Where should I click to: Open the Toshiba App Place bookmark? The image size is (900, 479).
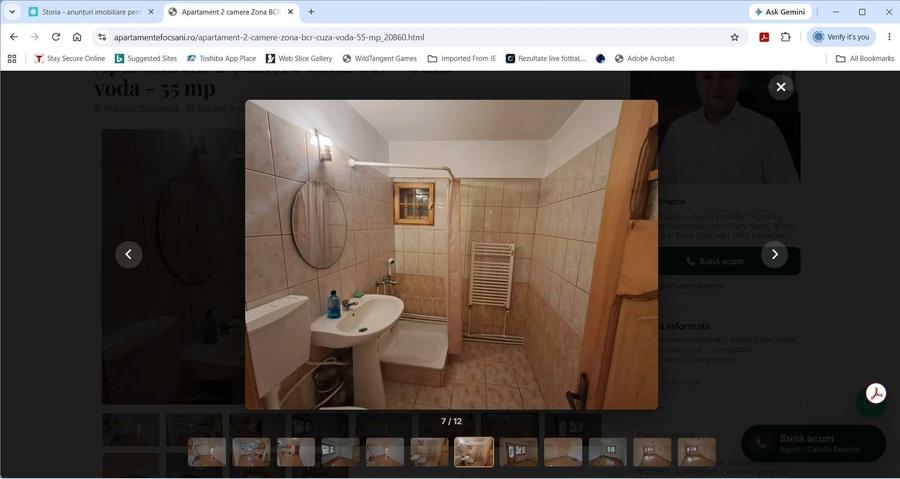pyautogui.click(x=221, y=59)
